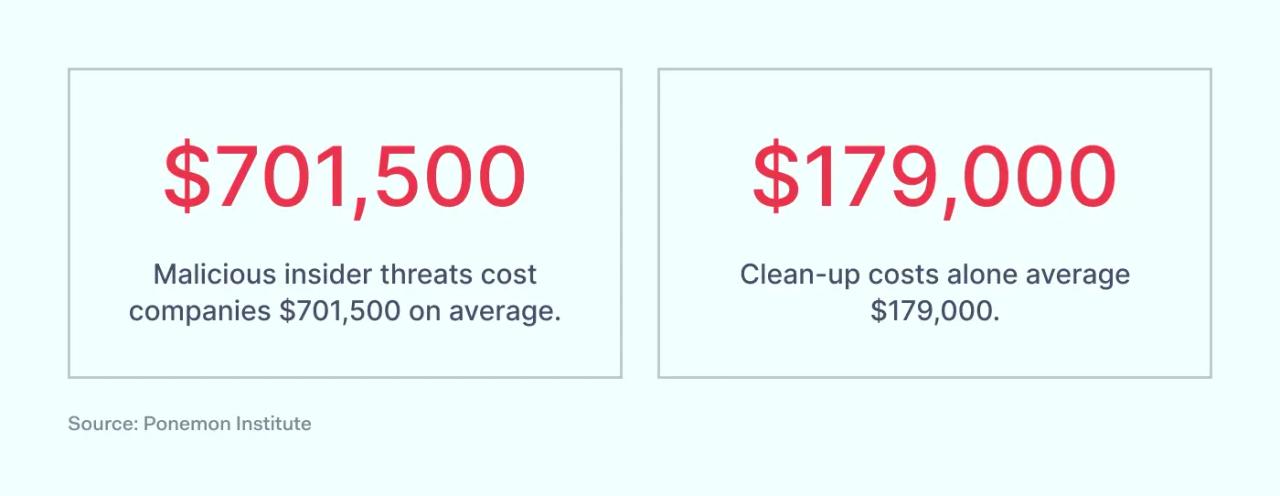
Task: Click "Ponemon Institute" in the source caption
Action: [x=227, y=424]
